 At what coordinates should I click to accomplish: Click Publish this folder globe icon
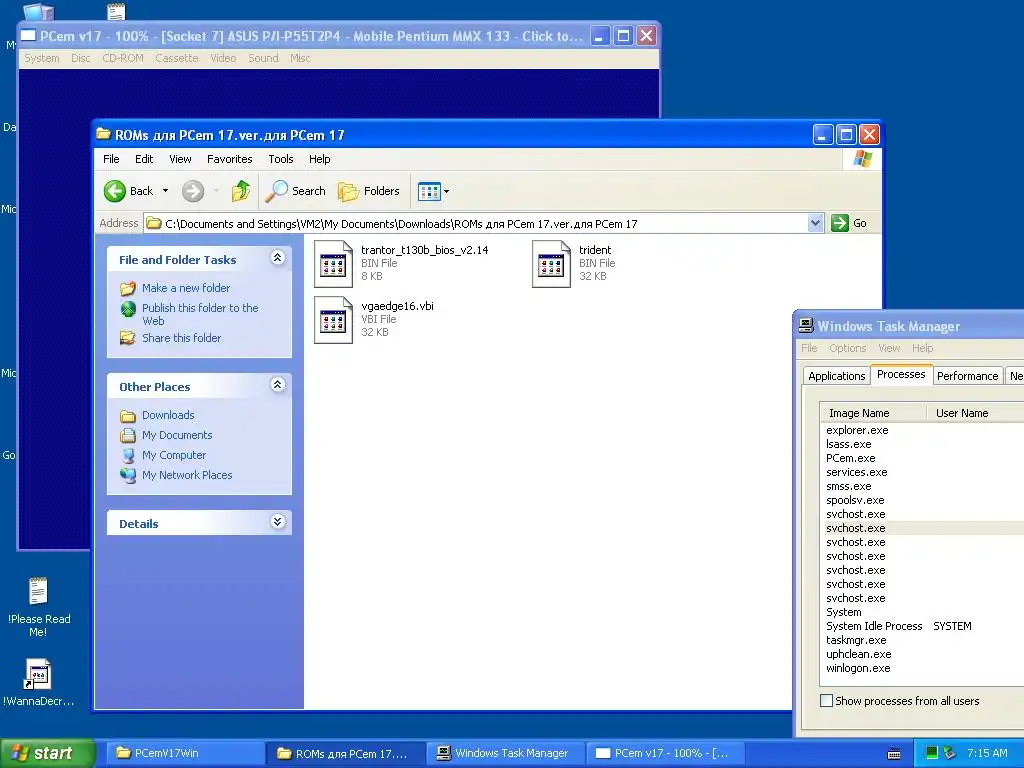(128, 309)
